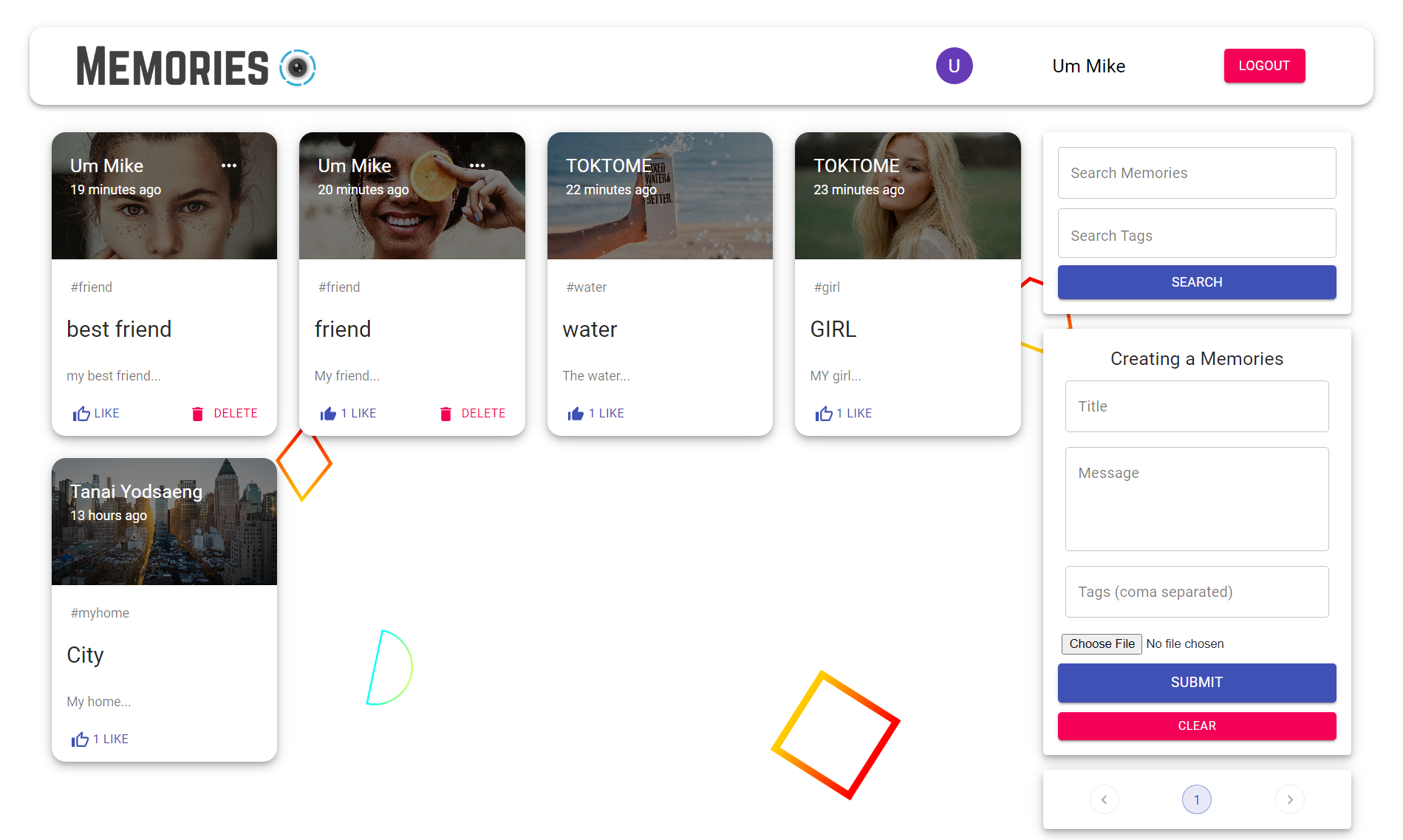
Task: Click the Search Memories input field
Action: tap(1196, 173)
